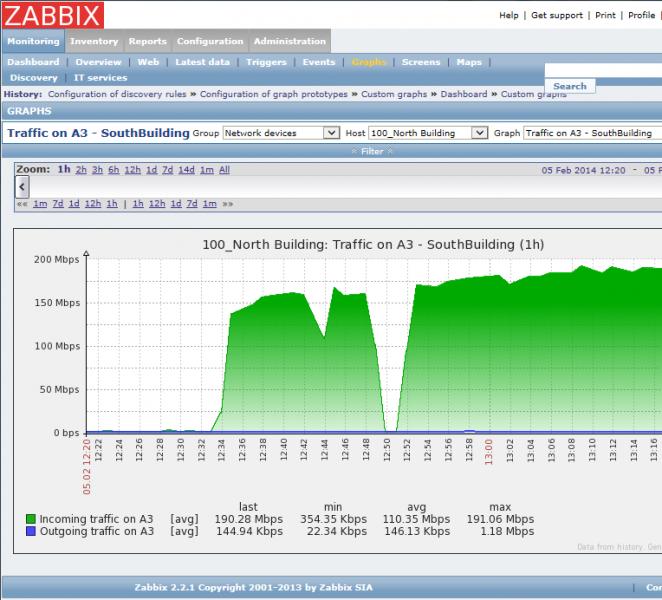Viewport: 662px width, 600px height.
Task: Open Triggers in the Monitoring submenu
Action: click(x=266, y=62)
